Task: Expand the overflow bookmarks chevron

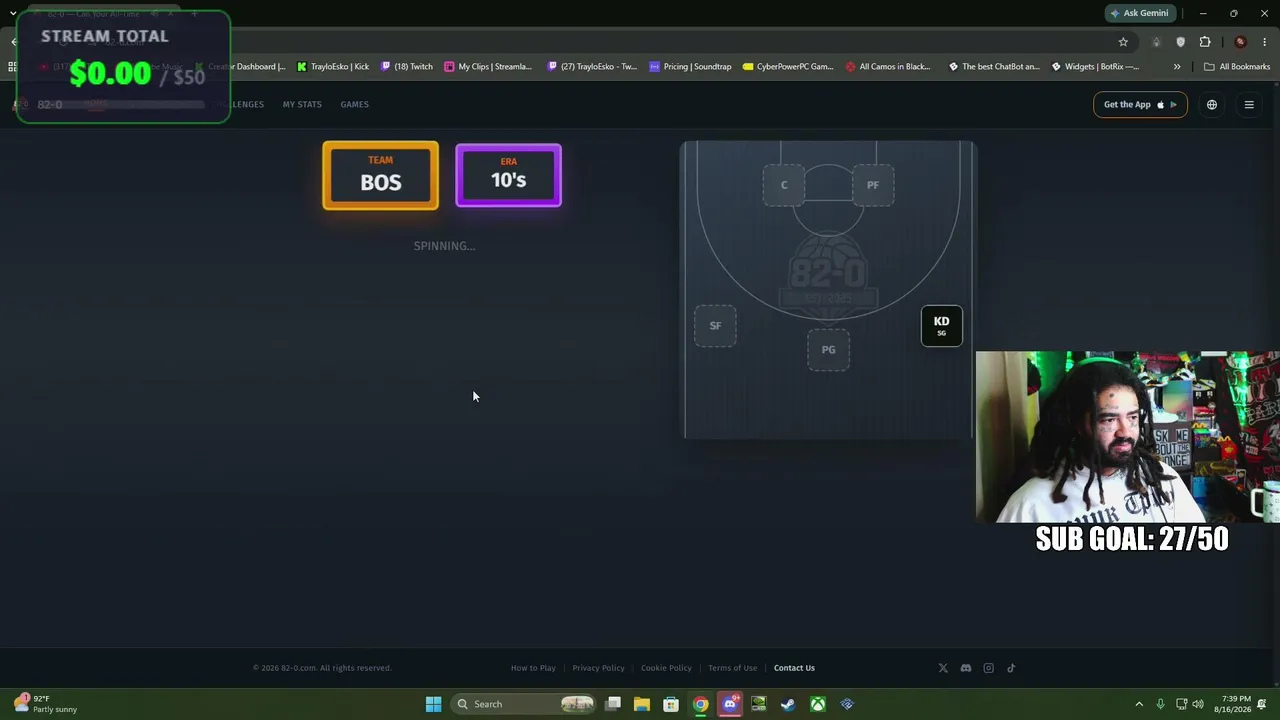Action: 1177,67
